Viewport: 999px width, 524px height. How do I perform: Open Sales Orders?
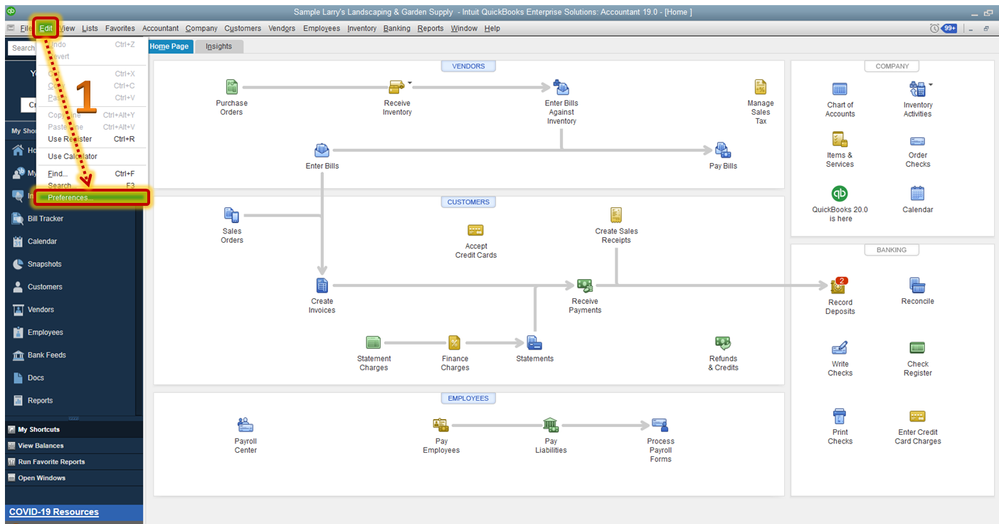click(x=231, y=215)
